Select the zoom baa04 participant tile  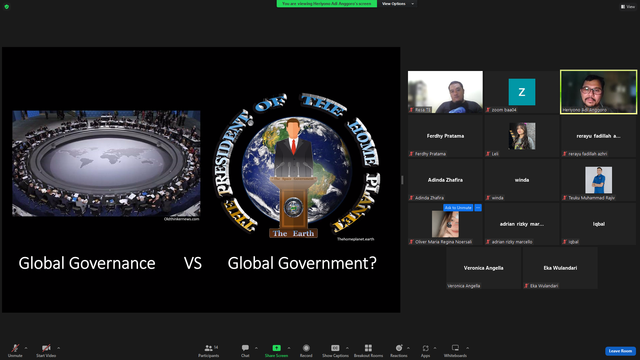tap(522, 92)
